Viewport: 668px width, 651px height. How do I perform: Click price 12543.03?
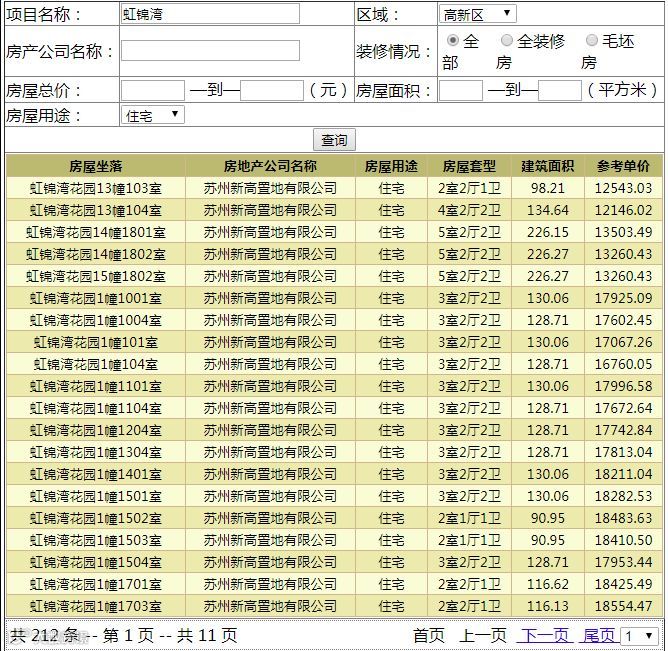coord(623,188)
